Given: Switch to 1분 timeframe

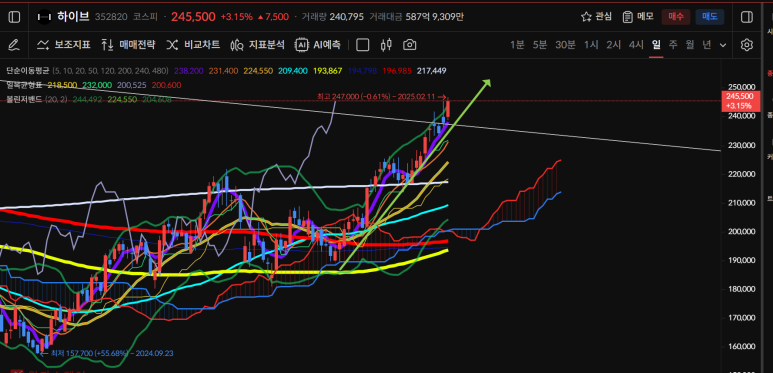Looking at the screenshot, I should [517, 45].
